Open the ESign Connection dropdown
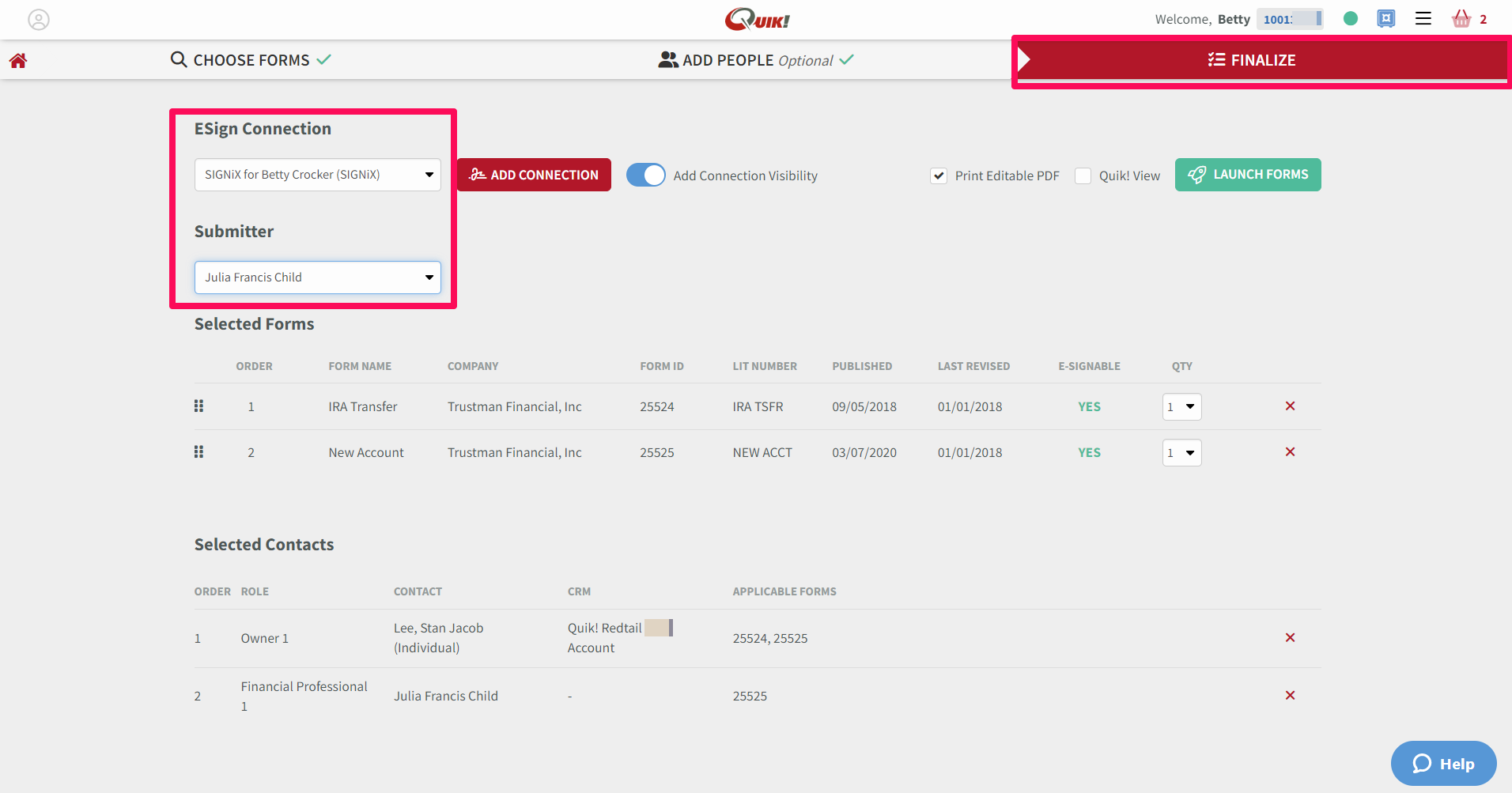The width and height of the screenshot is (1512, 793). tap(317, 174)
